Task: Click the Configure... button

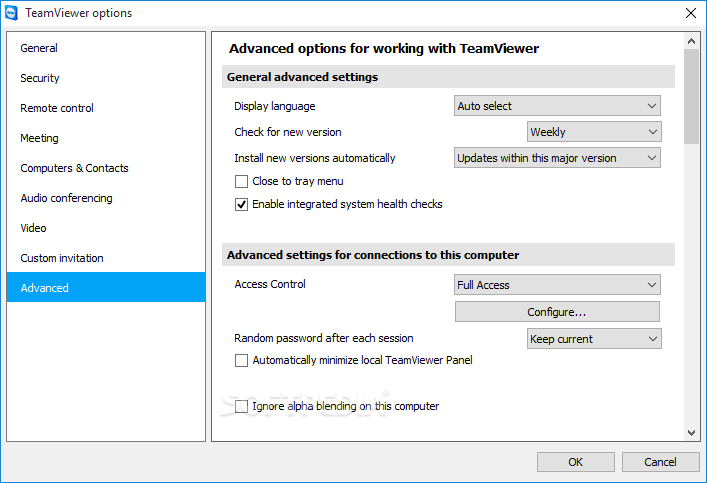Action: [x=557, y=312]
